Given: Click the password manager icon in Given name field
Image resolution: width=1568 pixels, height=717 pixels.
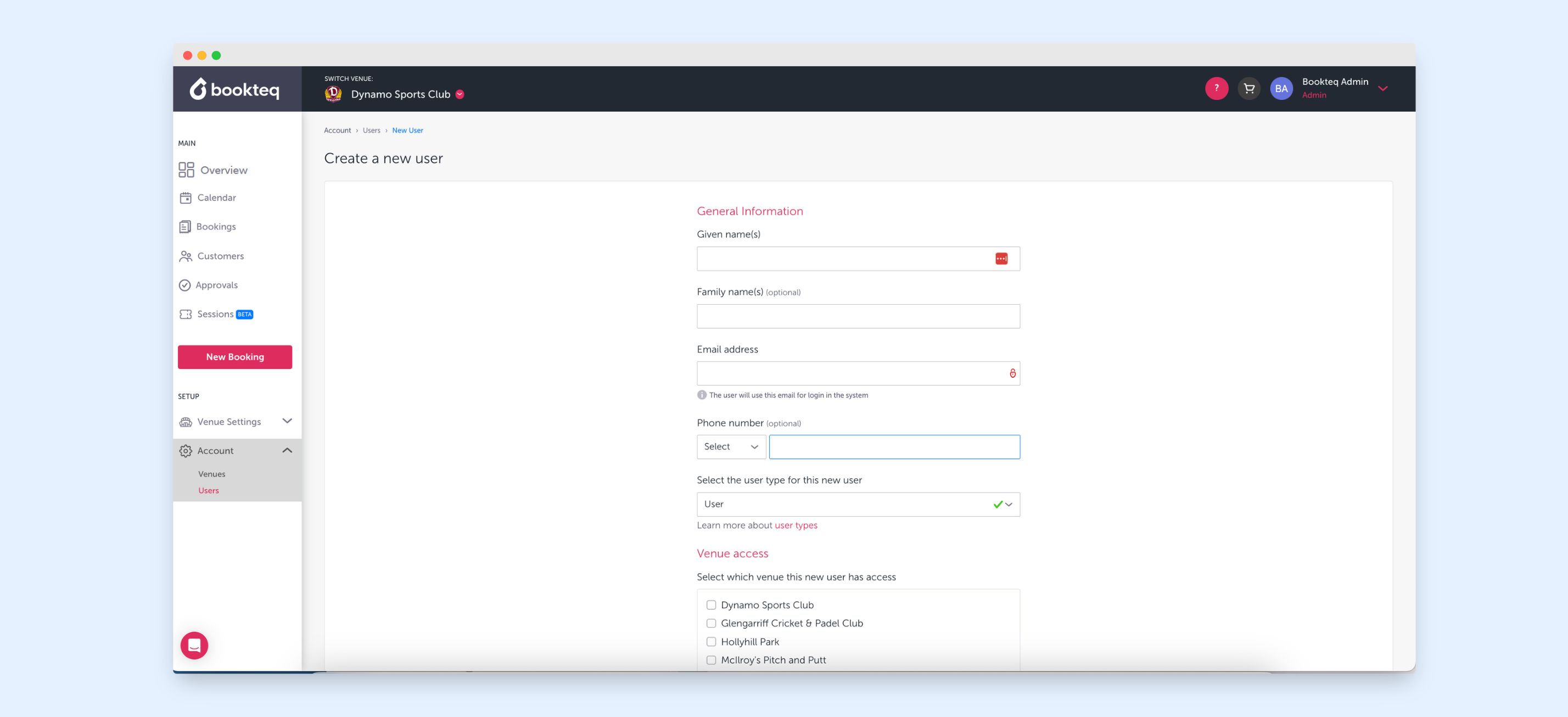Looking at the screenshot, I should click(1001, 259).
